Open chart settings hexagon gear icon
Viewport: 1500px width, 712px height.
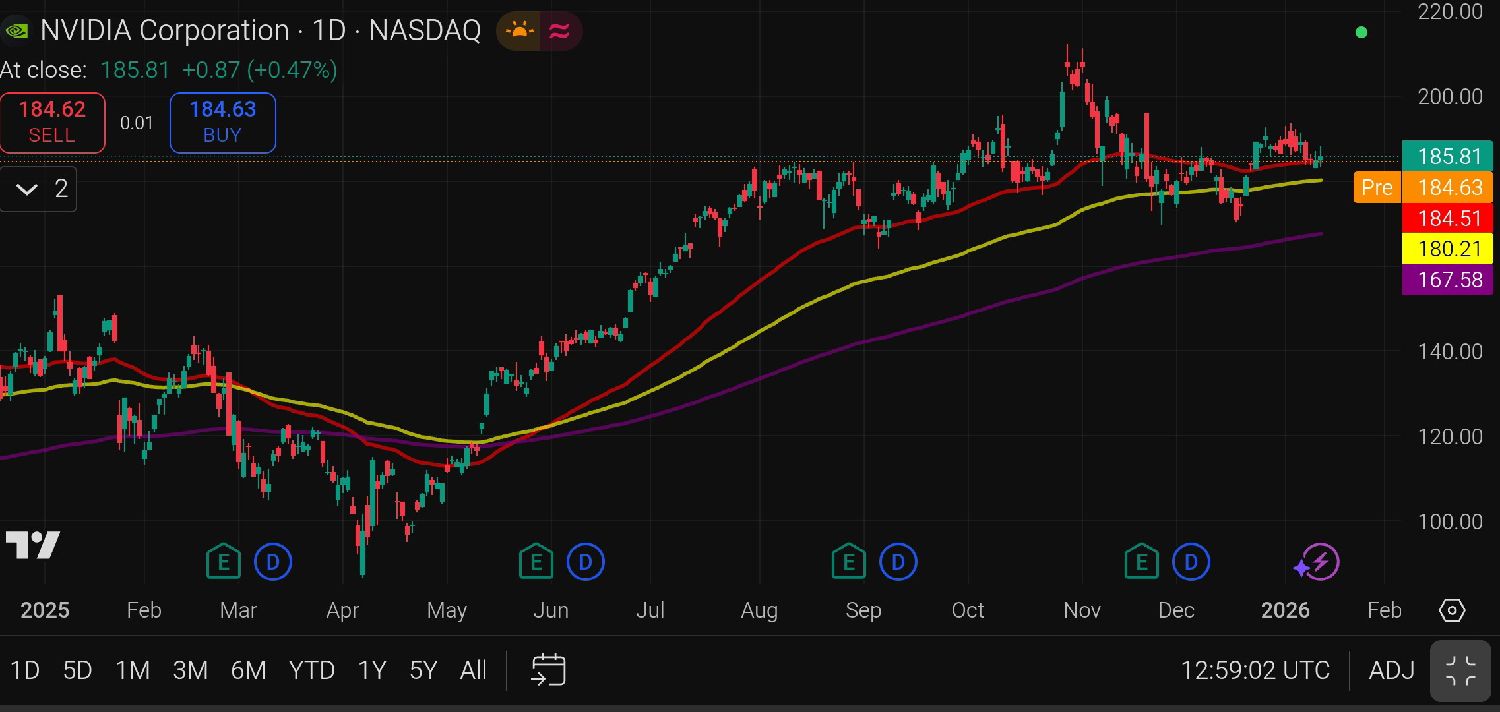tap(1452, 610)
